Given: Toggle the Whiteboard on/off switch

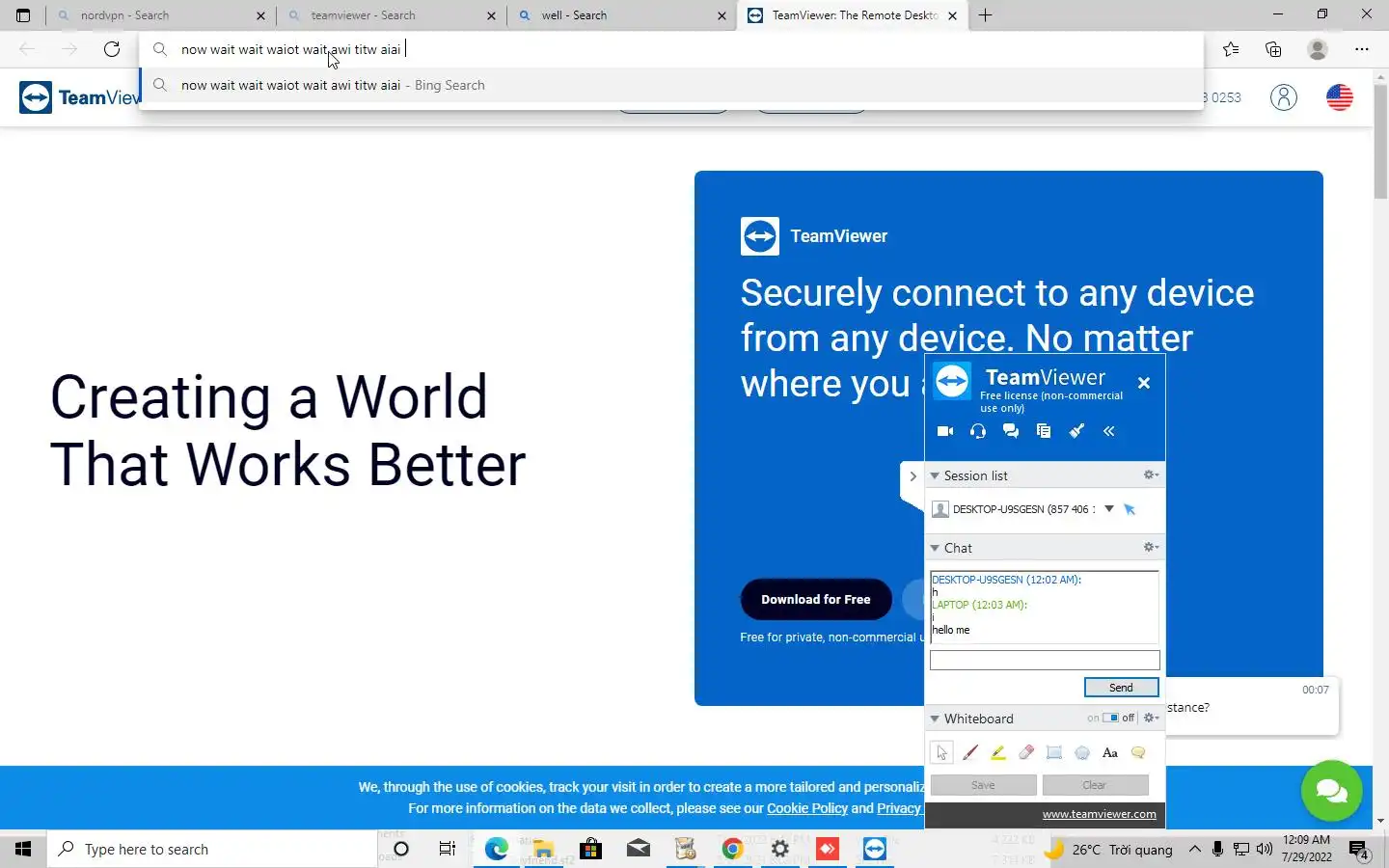Looking at the screenshot, I should (1111, 718).
